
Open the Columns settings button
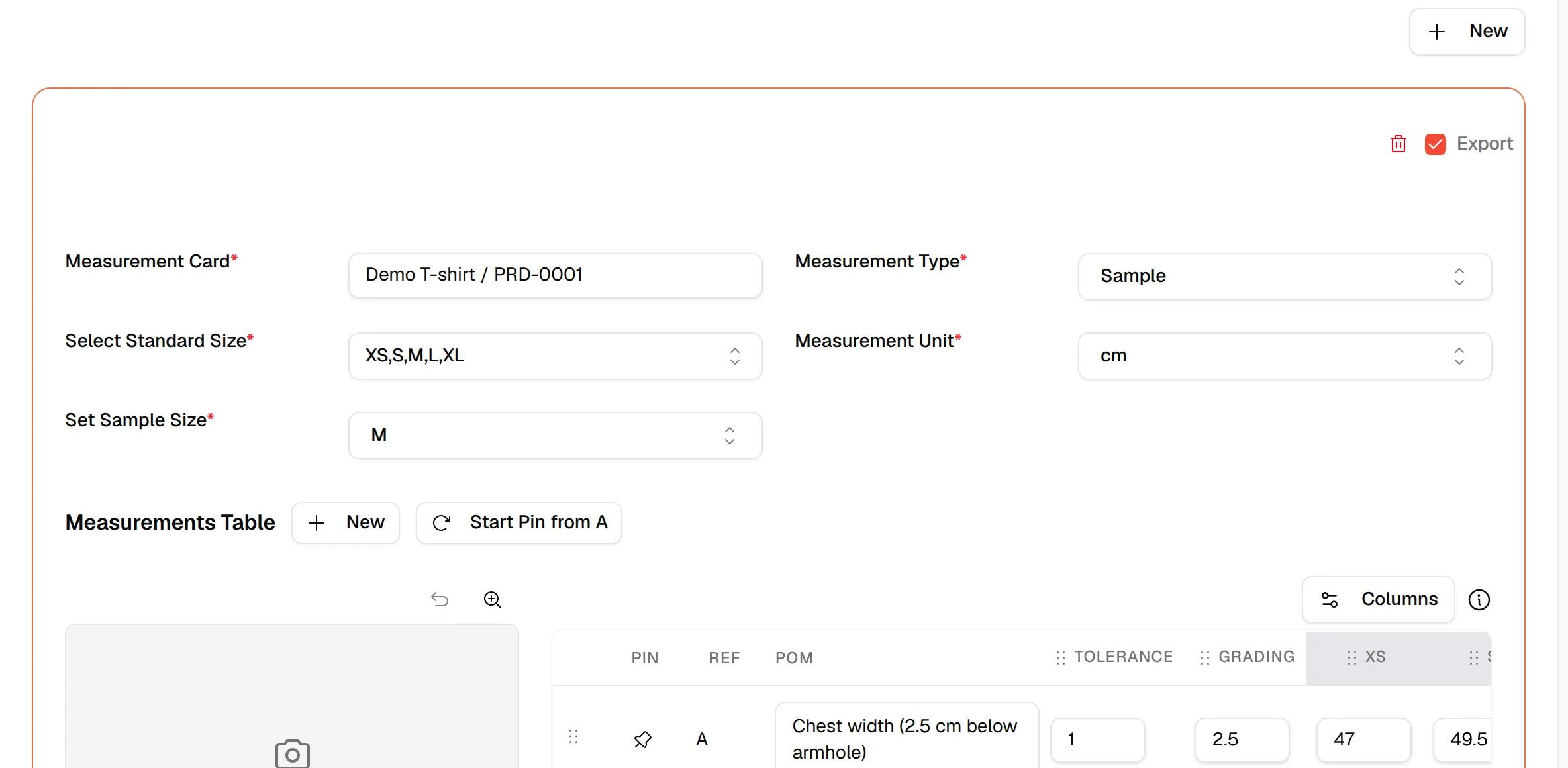pyautogui.click(x=1378, y=599)
